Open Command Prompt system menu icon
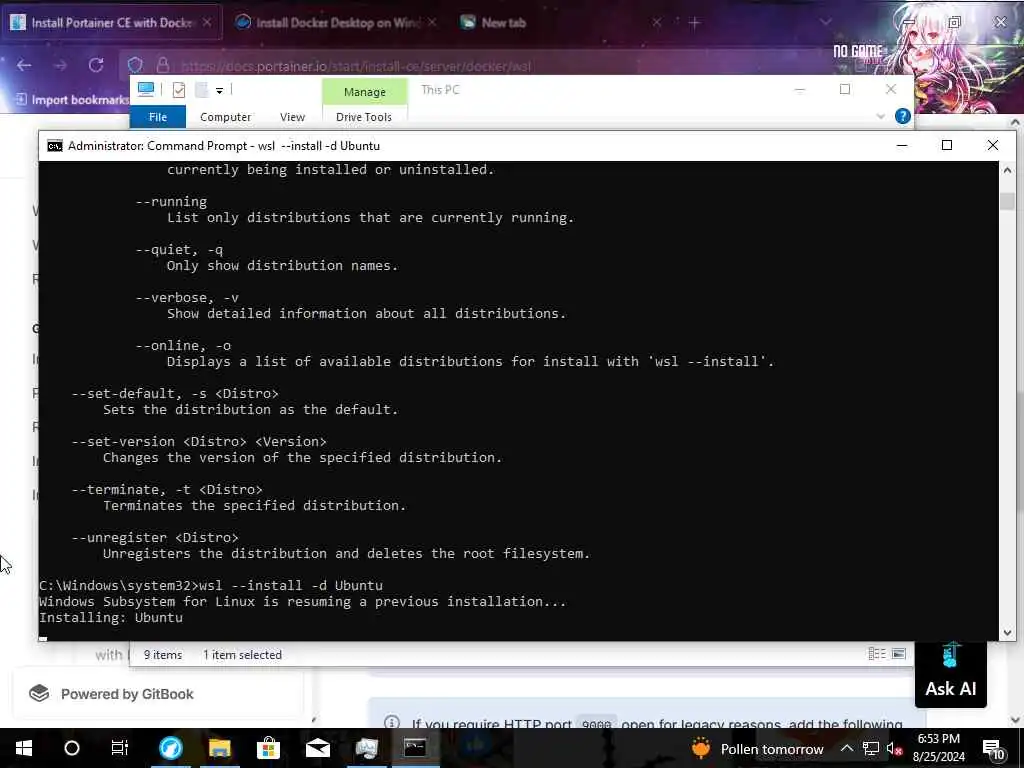This screenshot has height=768, width=1024. [x=55, y=146]
